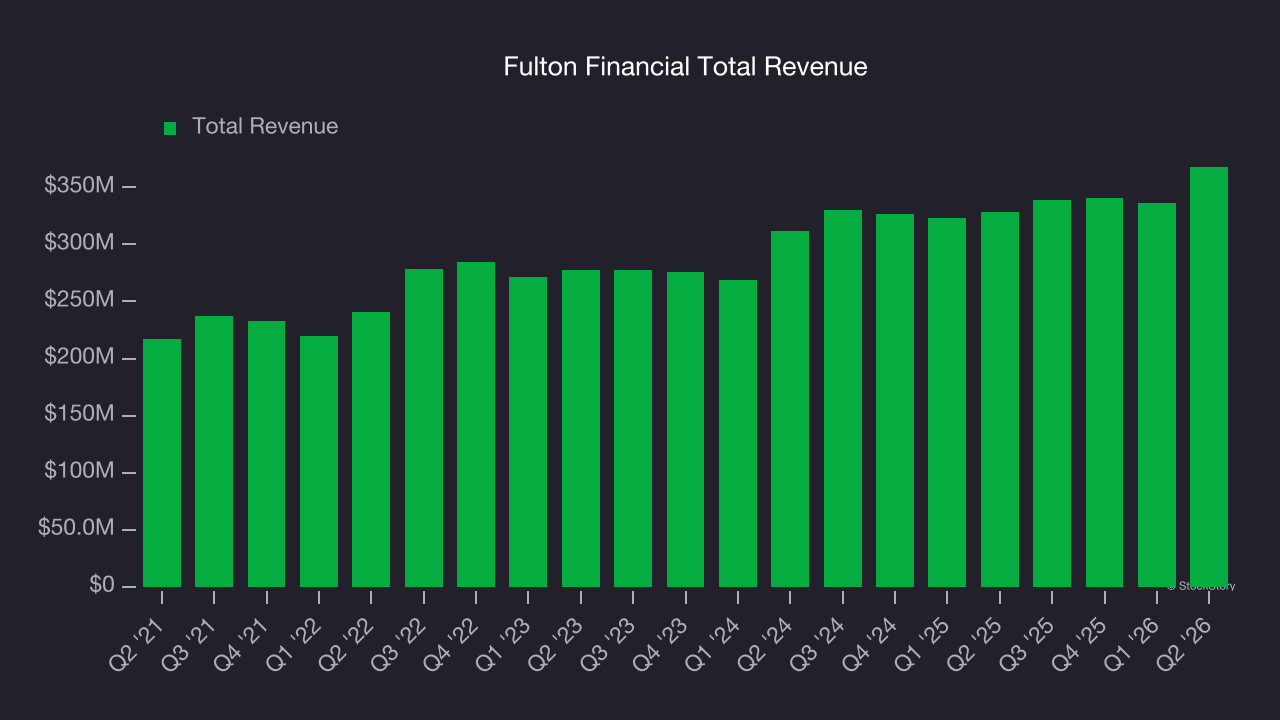1280x720 pixels.
Task: Click the $0 y-axis label
Action: [102, 585]
